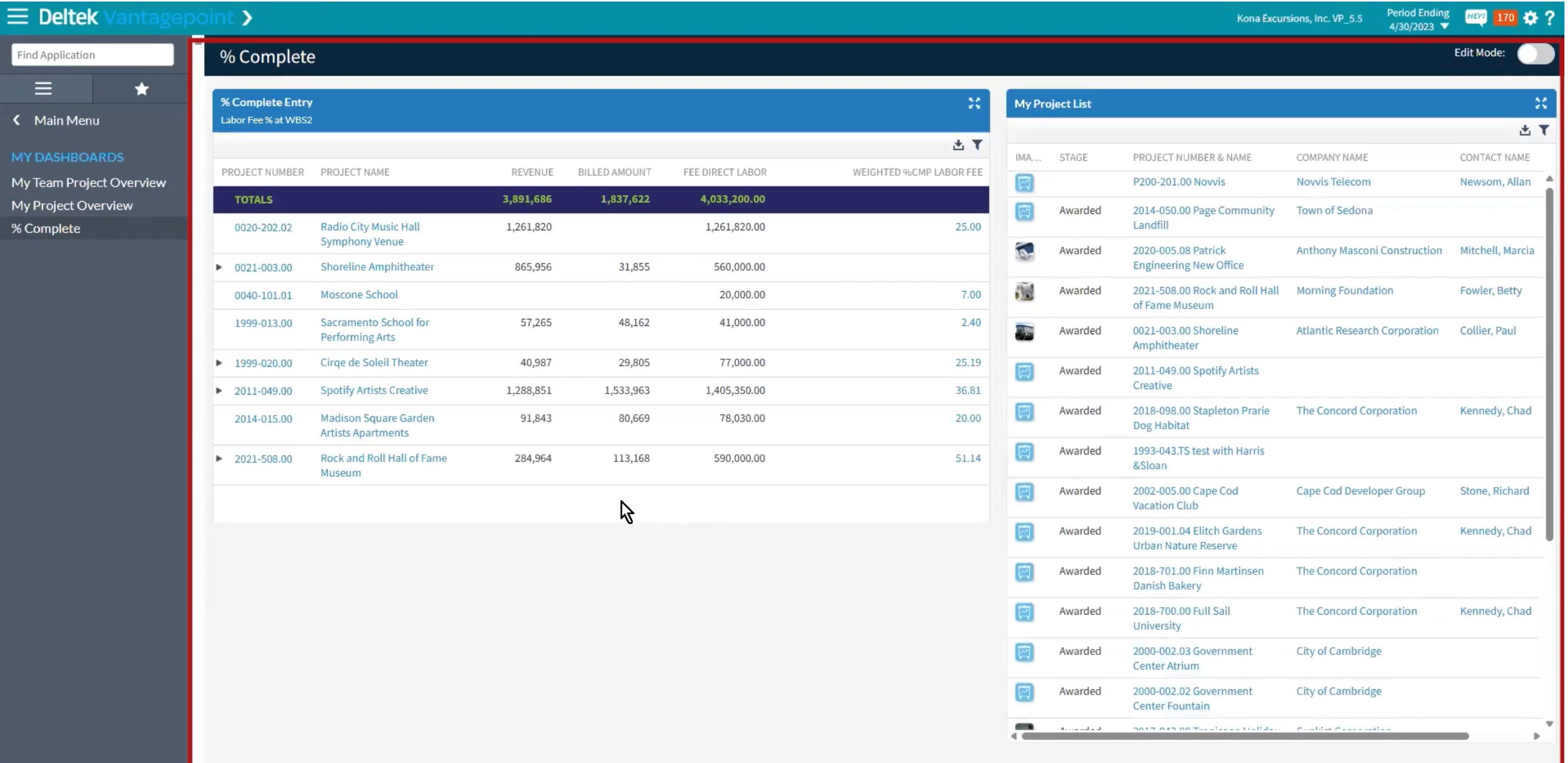Screen dimensions: 1568x763
Task: Click inside the Find Application search box
Action: click(x=92, y=54)
